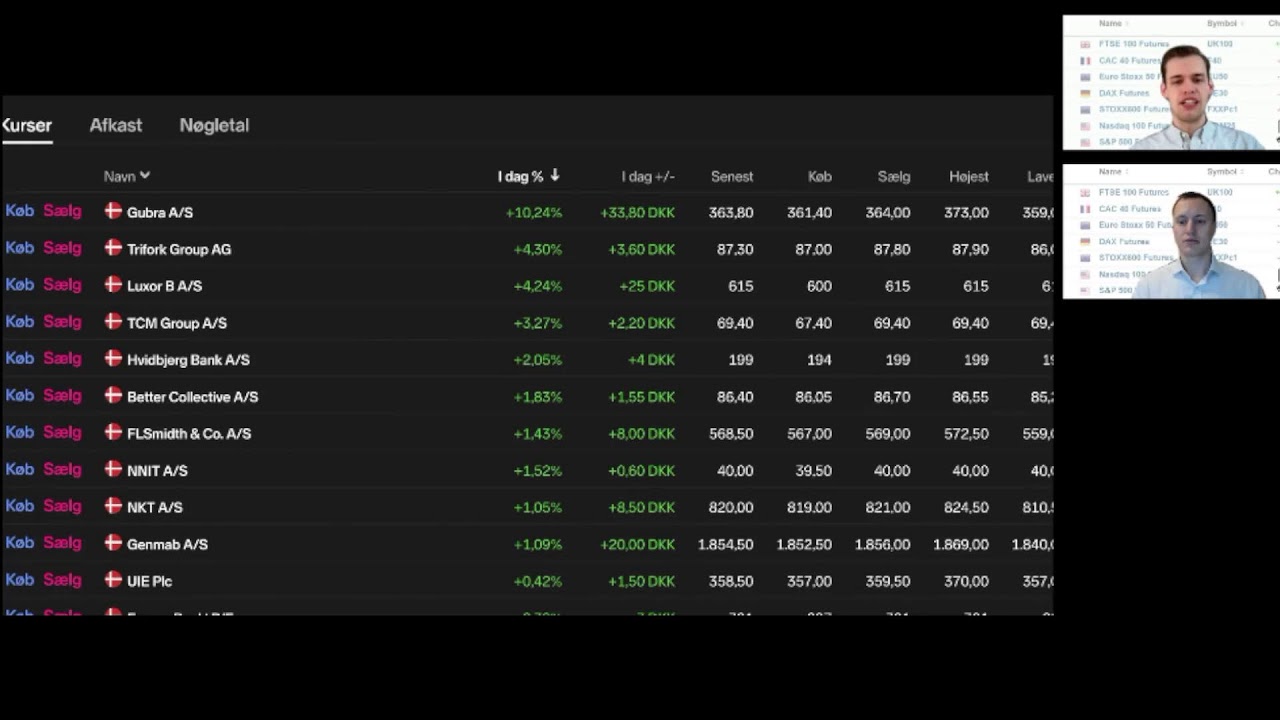Click Sælg for Genmab A/S
1280x720 pixels.
[x=62, y=543]
